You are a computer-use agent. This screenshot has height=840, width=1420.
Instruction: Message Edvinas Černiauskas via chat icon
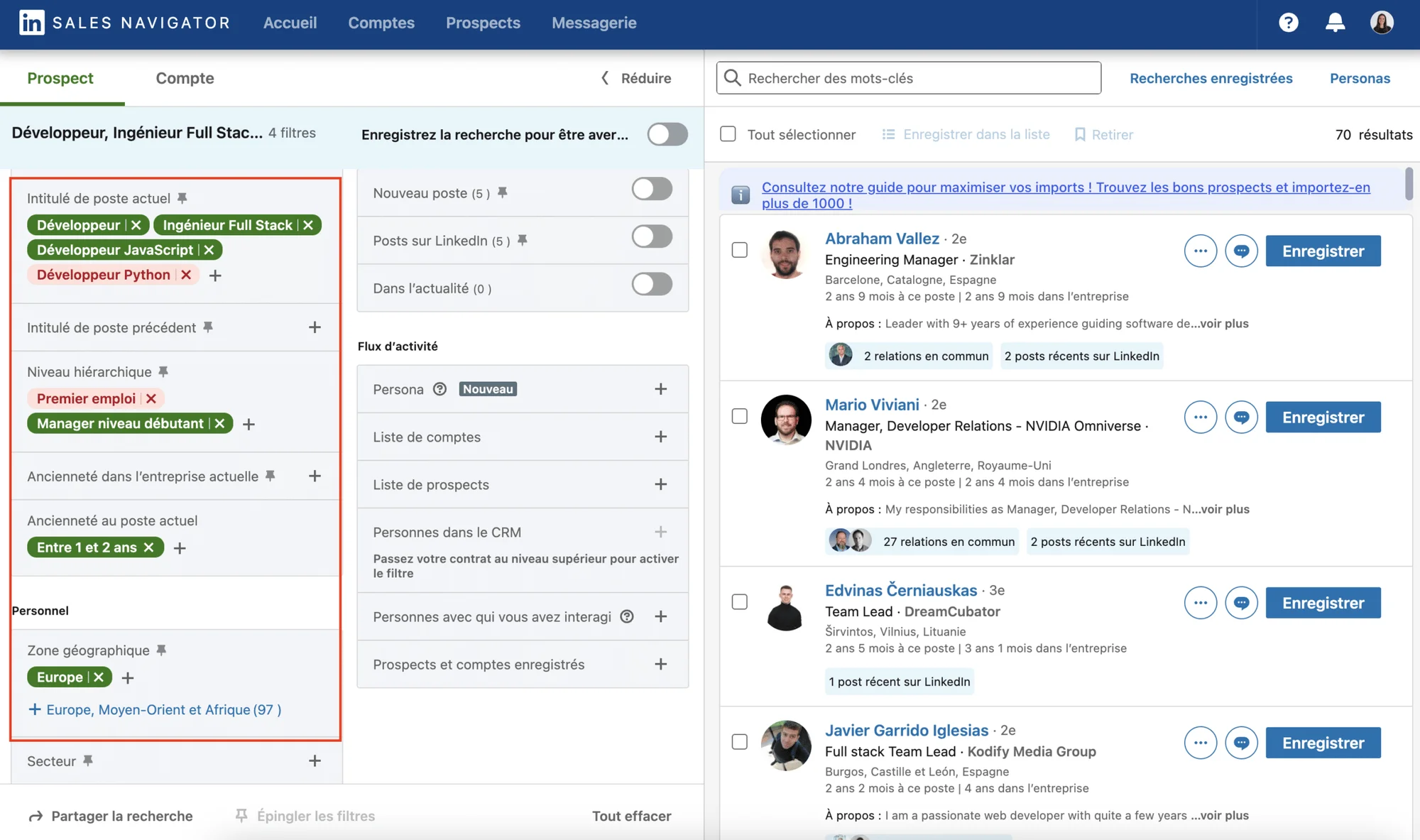point(1241,603)
